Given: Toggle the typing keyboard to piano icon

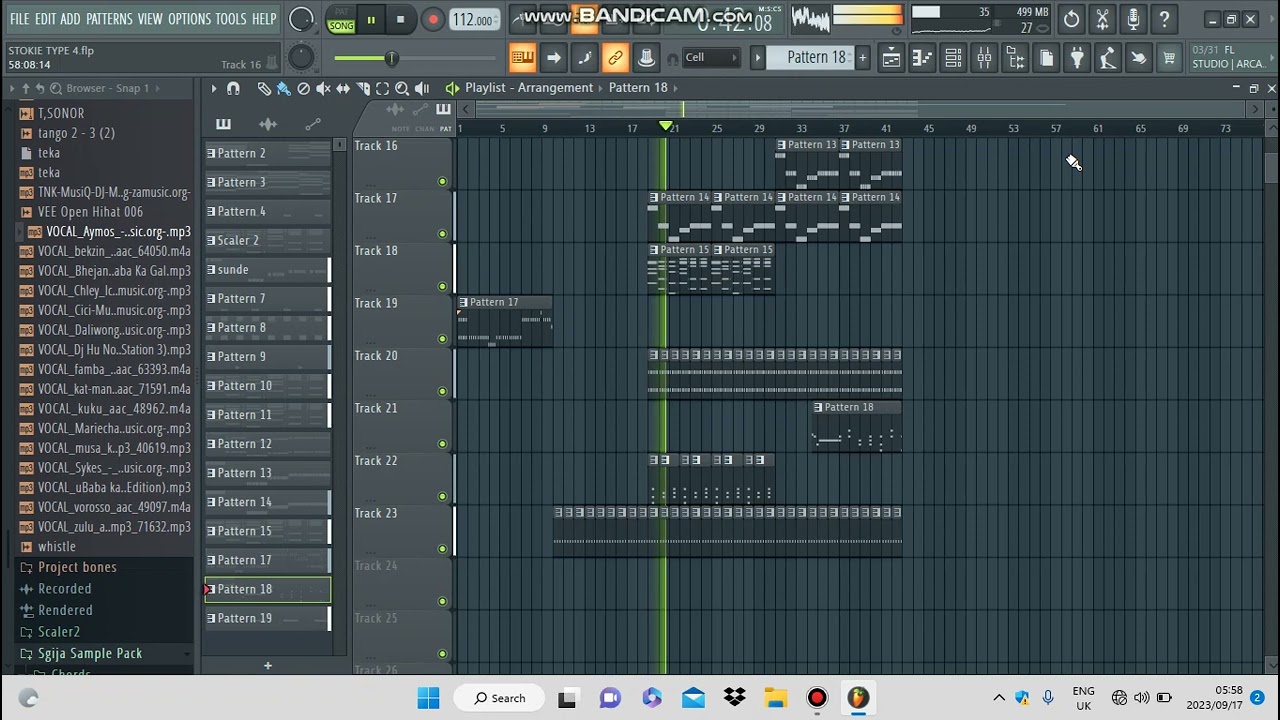Looking at the screenshot, I should pyautogui.click(x=522, y=58).
